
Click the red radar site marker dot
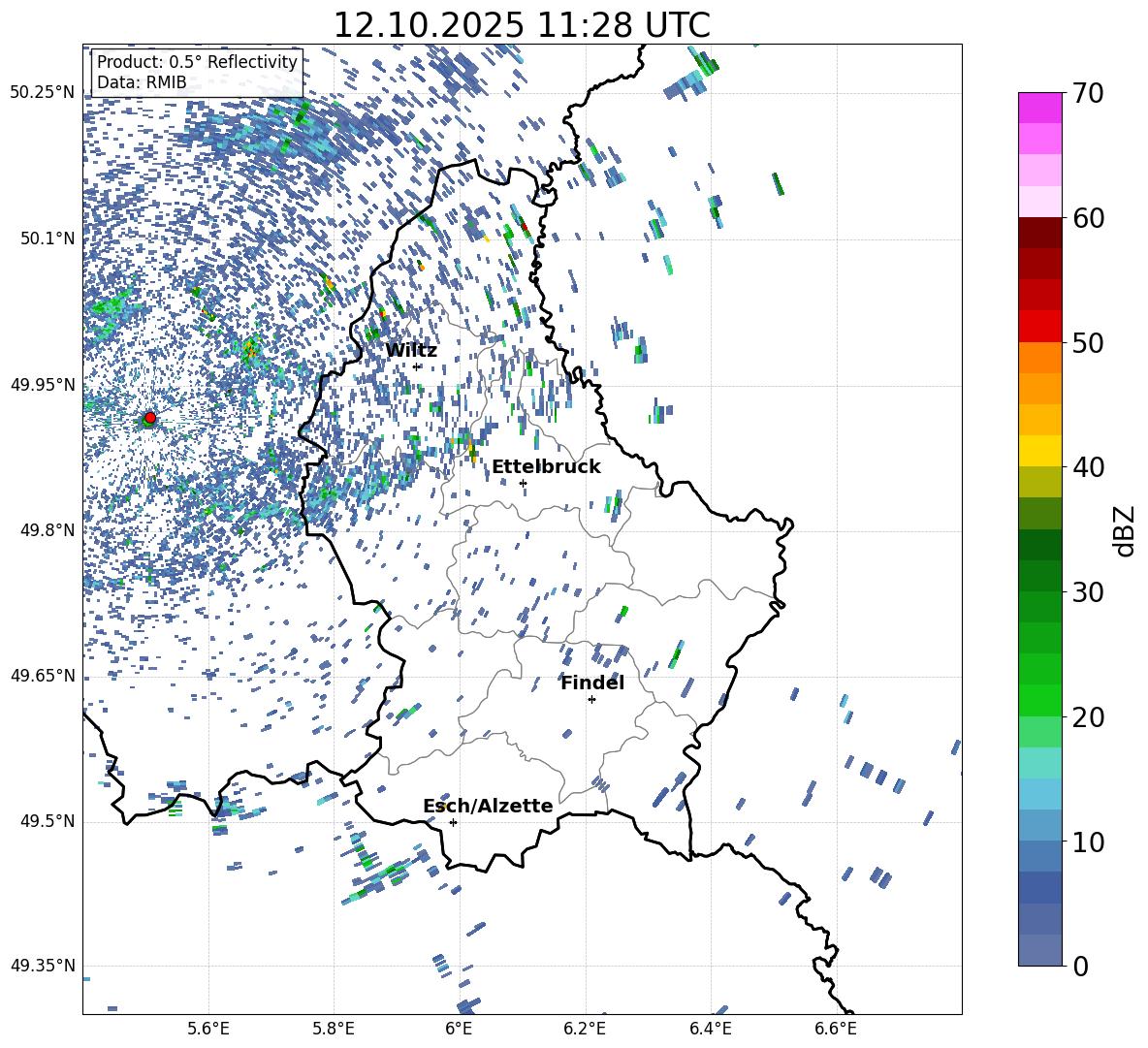[149, 418]
